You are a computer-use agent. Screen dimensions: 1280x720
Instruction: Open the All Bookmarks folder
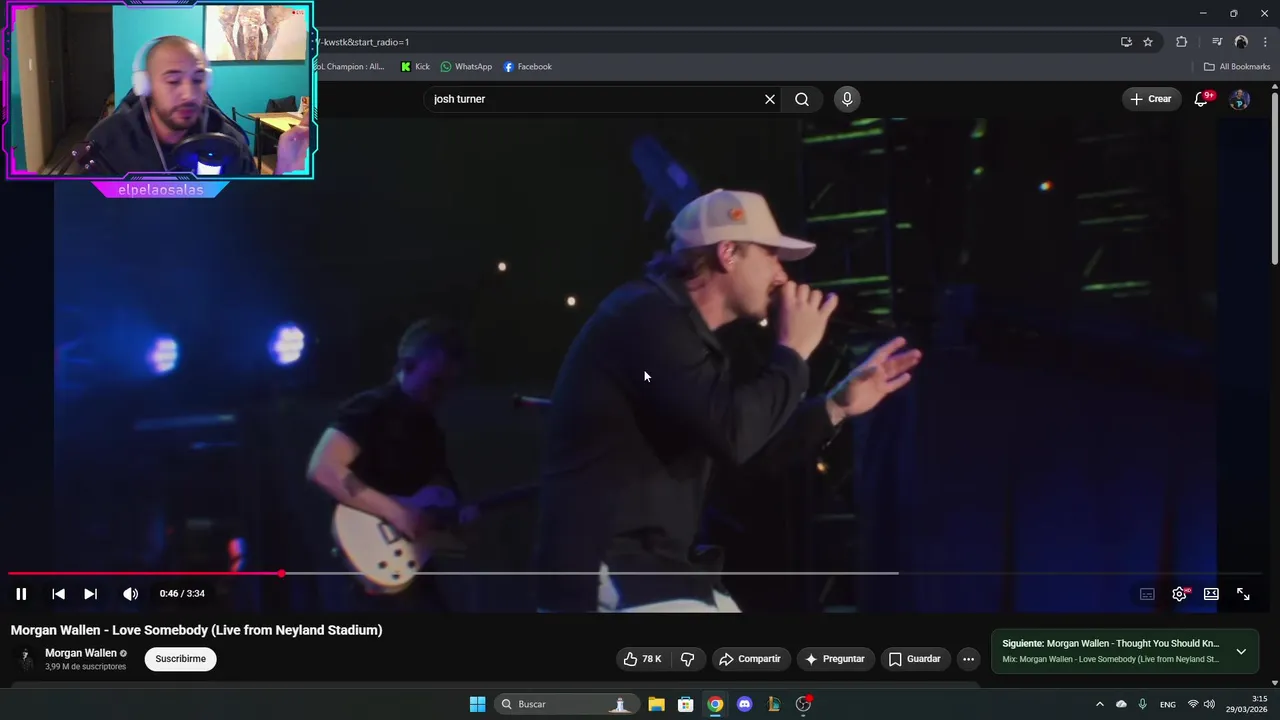click(x=1237, y=67)
